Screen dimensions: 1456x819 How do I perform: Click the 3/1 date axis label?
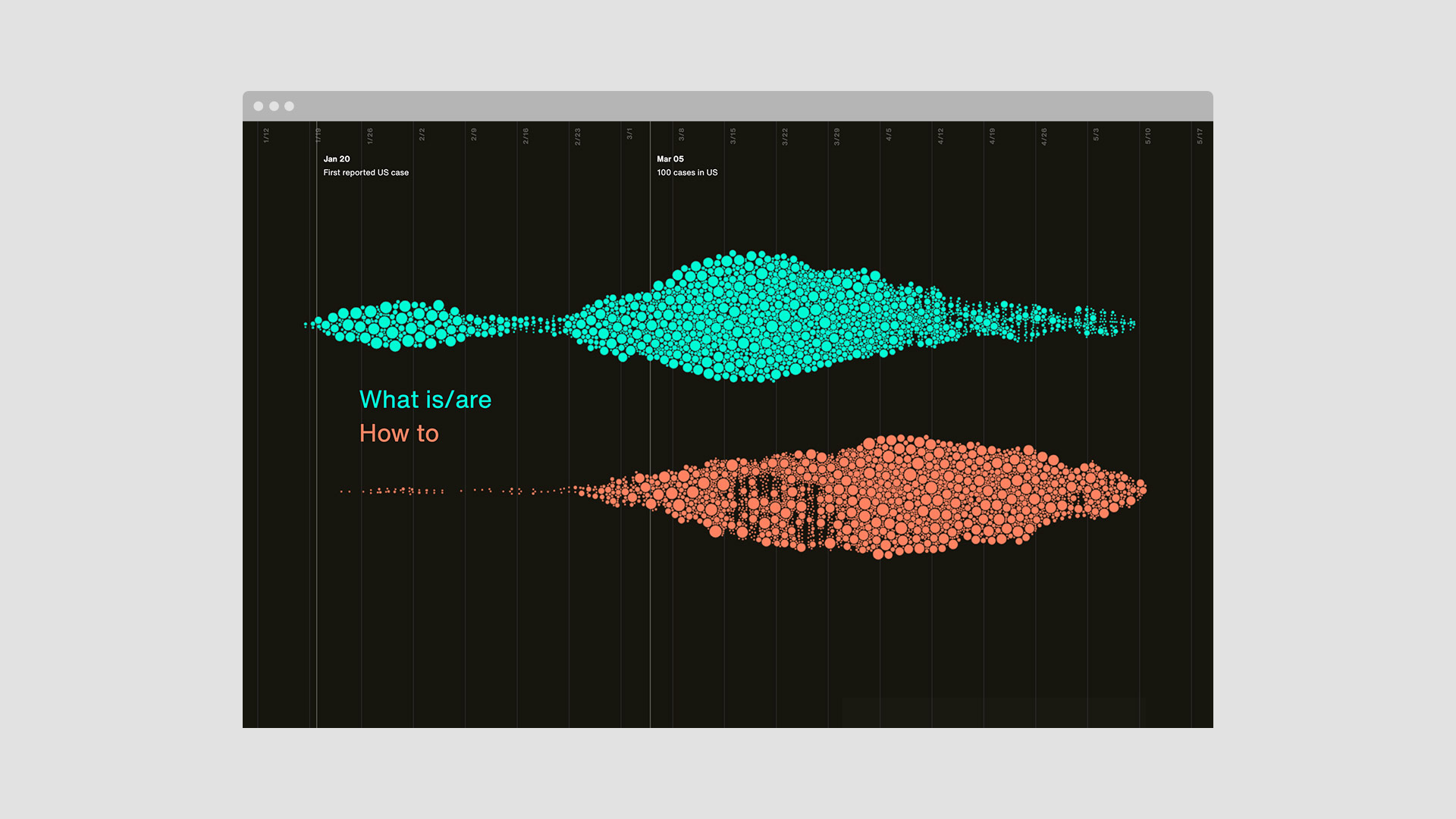[x=629, y=134]
